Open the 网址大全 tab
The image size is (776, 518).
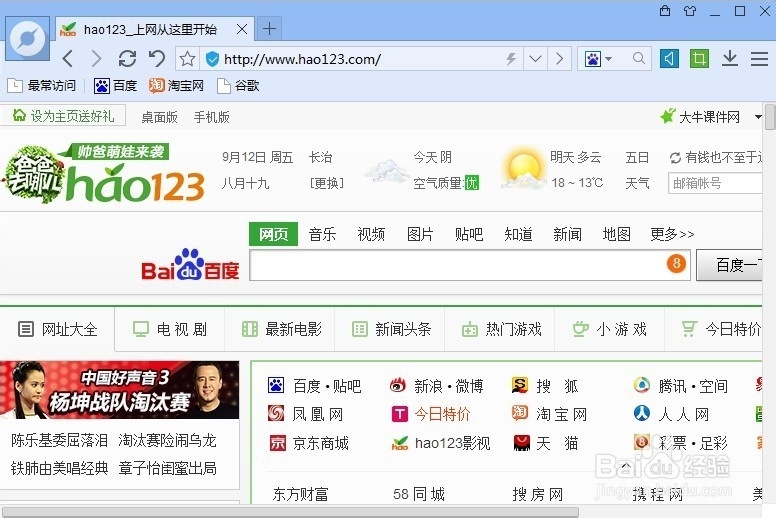point(57,329)
